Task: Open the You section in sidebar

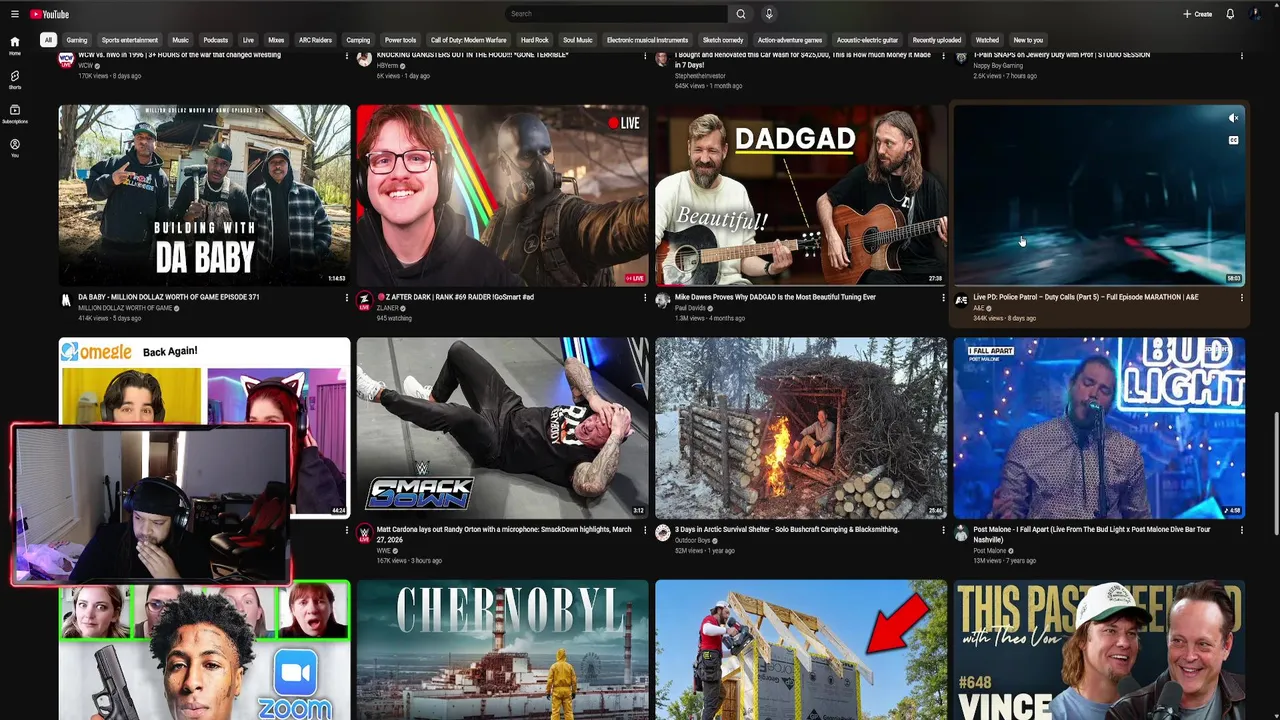Action: (15, 147)
